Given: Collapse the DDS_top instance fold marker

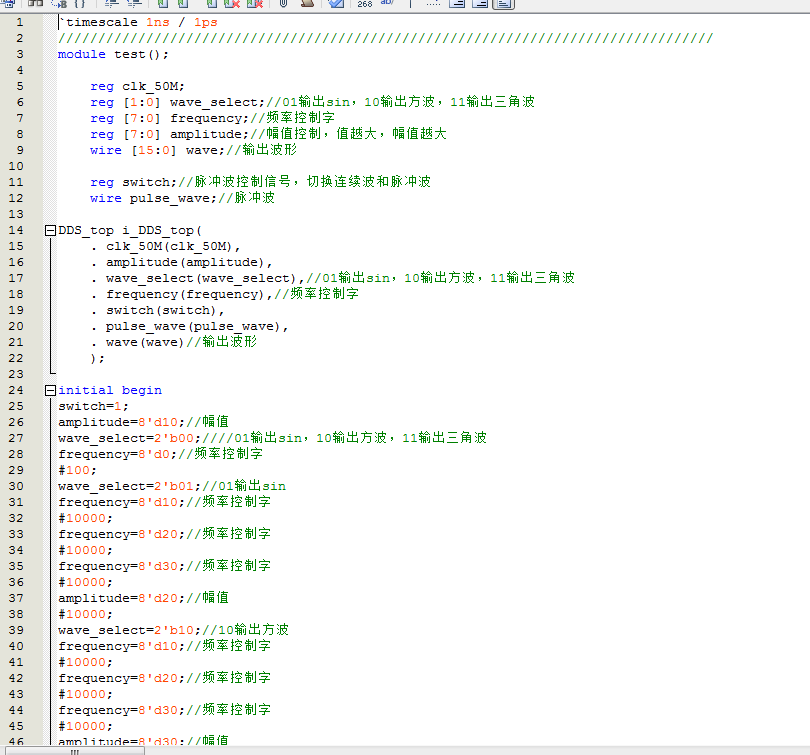Looking at the screenshot, I should coord(50,230).
